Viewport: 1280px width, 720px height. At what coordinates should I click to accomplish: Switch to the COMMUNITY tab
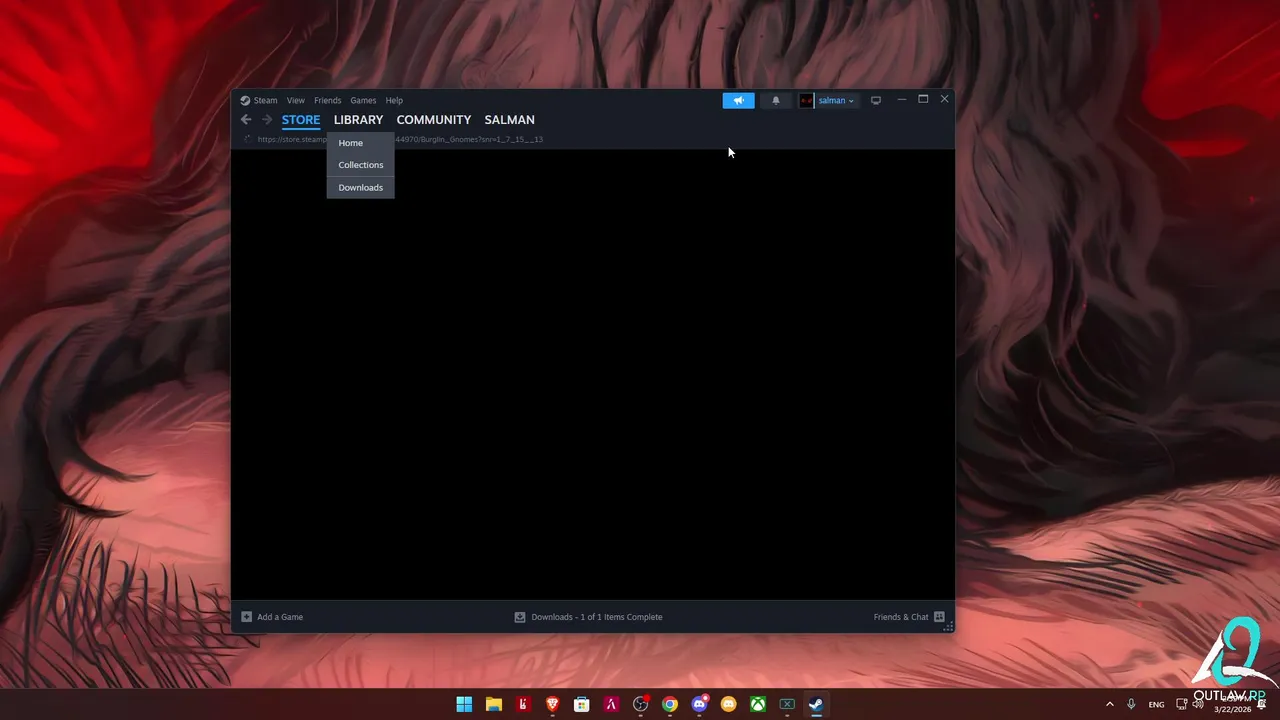(434, 120)
